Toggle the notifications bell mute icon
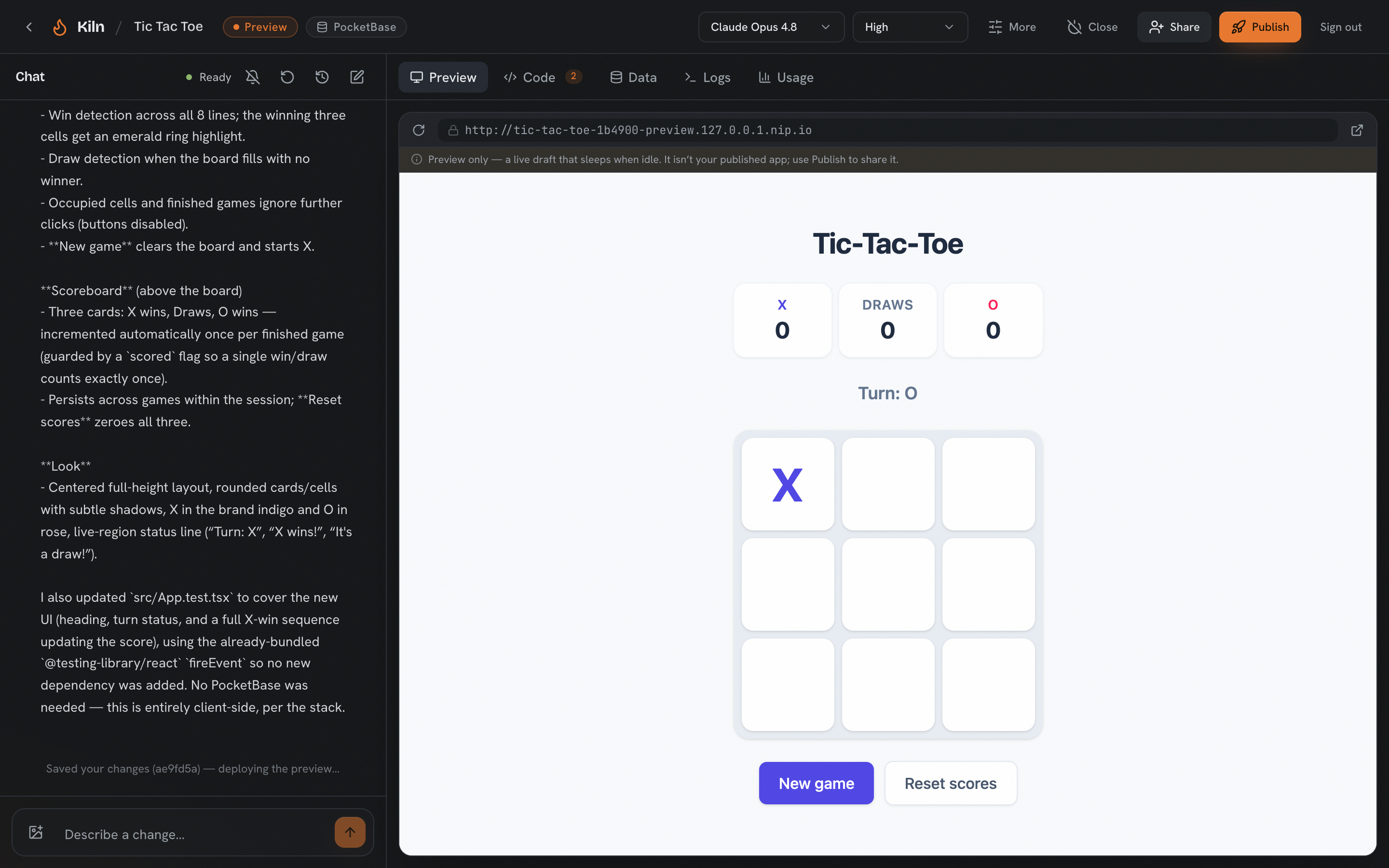The image size is (1389, 868). tap(253, 77)
